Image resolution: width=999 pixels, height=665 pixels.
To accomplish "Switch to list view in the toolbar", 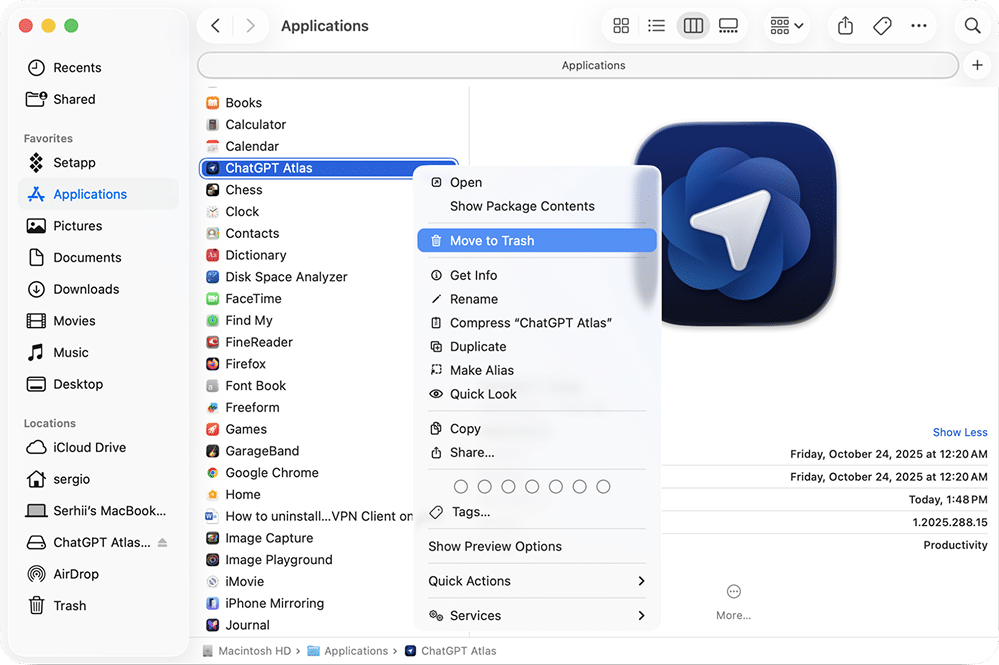I will [657, 25].
